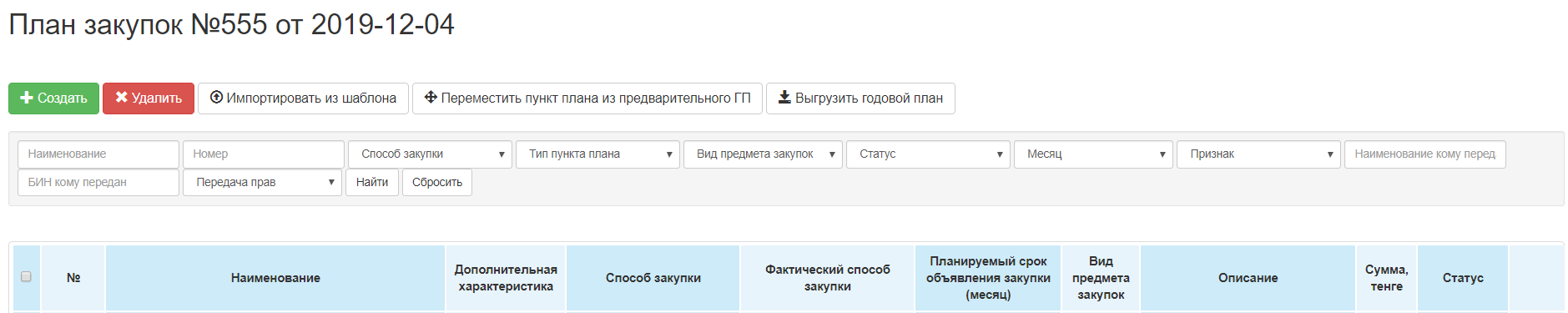Click the Статус table column header

click(1463, 278)
